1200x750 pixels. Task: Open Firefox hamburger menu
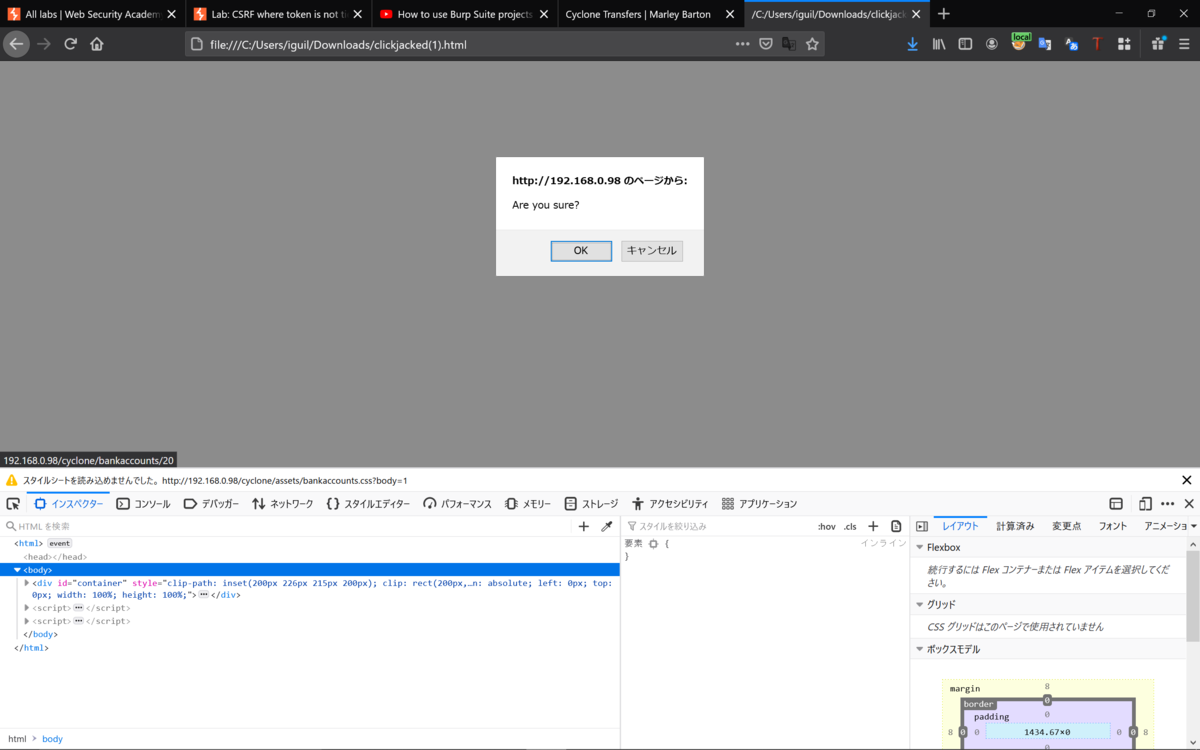[1183, 44]
